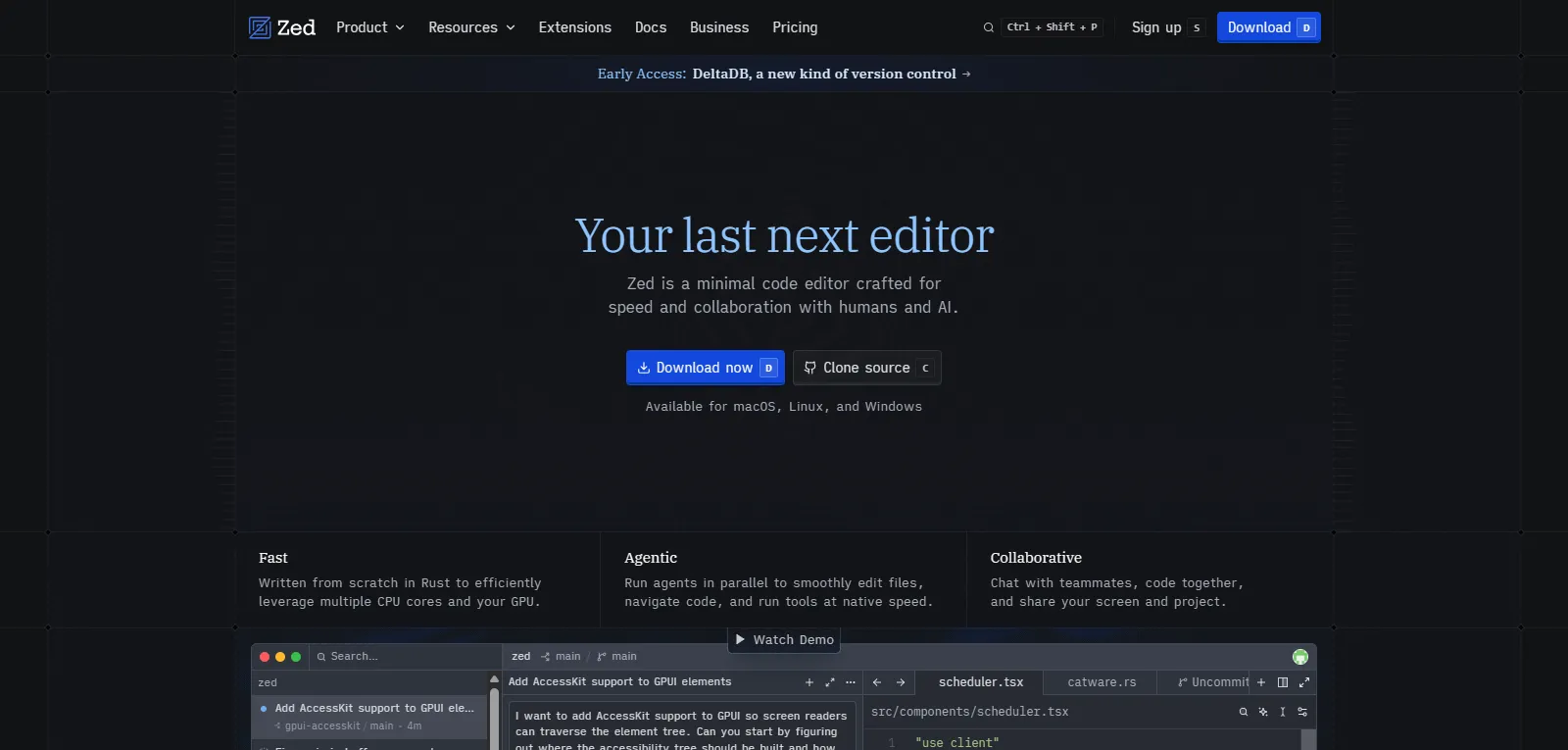This screenshot has height=750, width=1568.
Task: Select the zed project name in title bar
Action: [521, 657]
